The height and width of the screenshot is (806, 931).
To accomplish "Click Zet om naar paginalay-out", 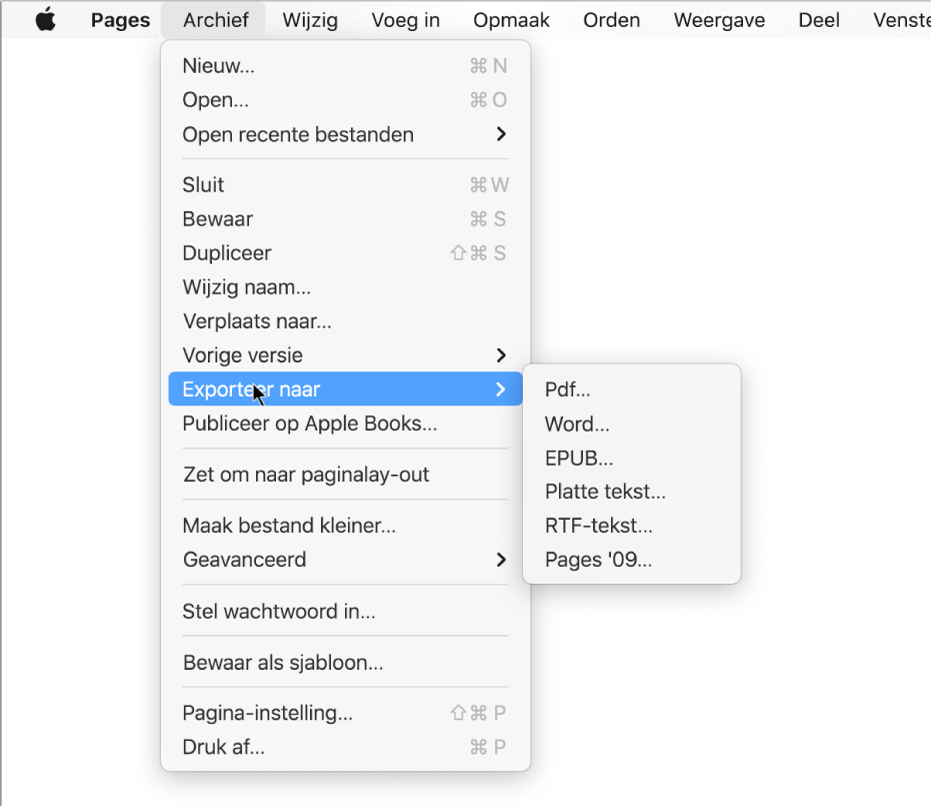I will (x=306, y=475).
